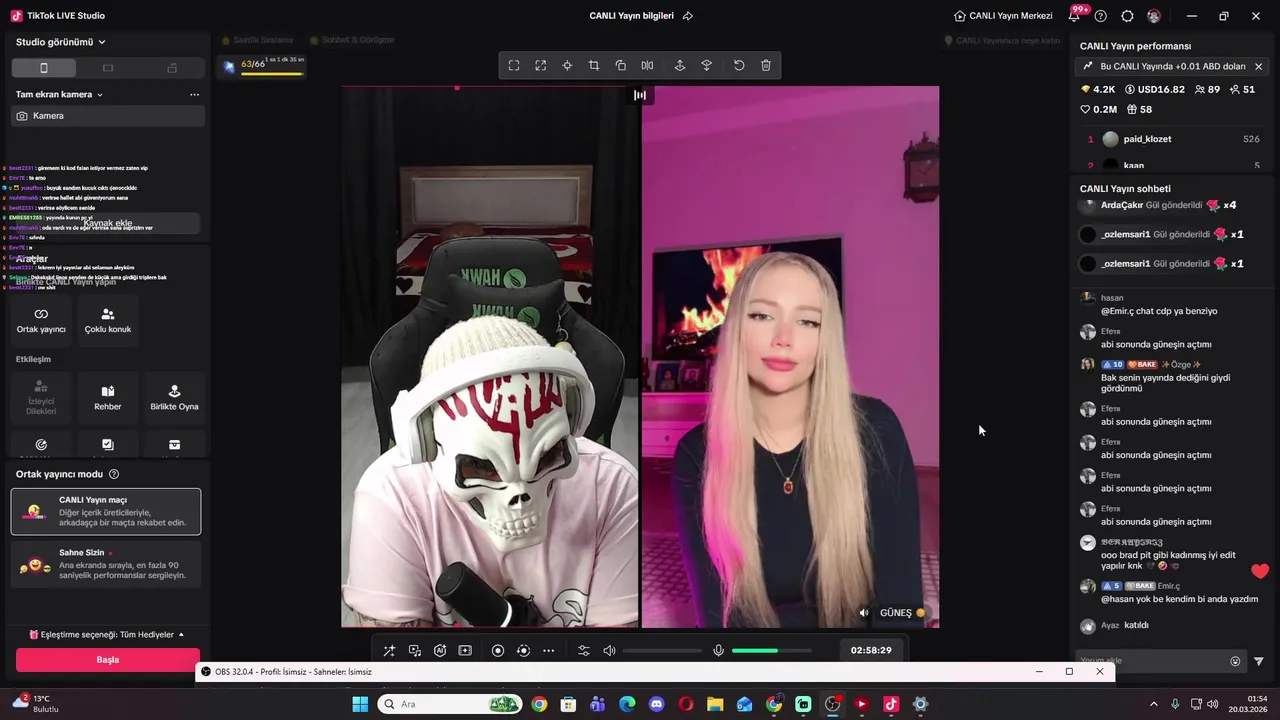This screenshot has height=720, width=1280.
Task: Adjust the microphone level slider
Action: pos(772,651)
